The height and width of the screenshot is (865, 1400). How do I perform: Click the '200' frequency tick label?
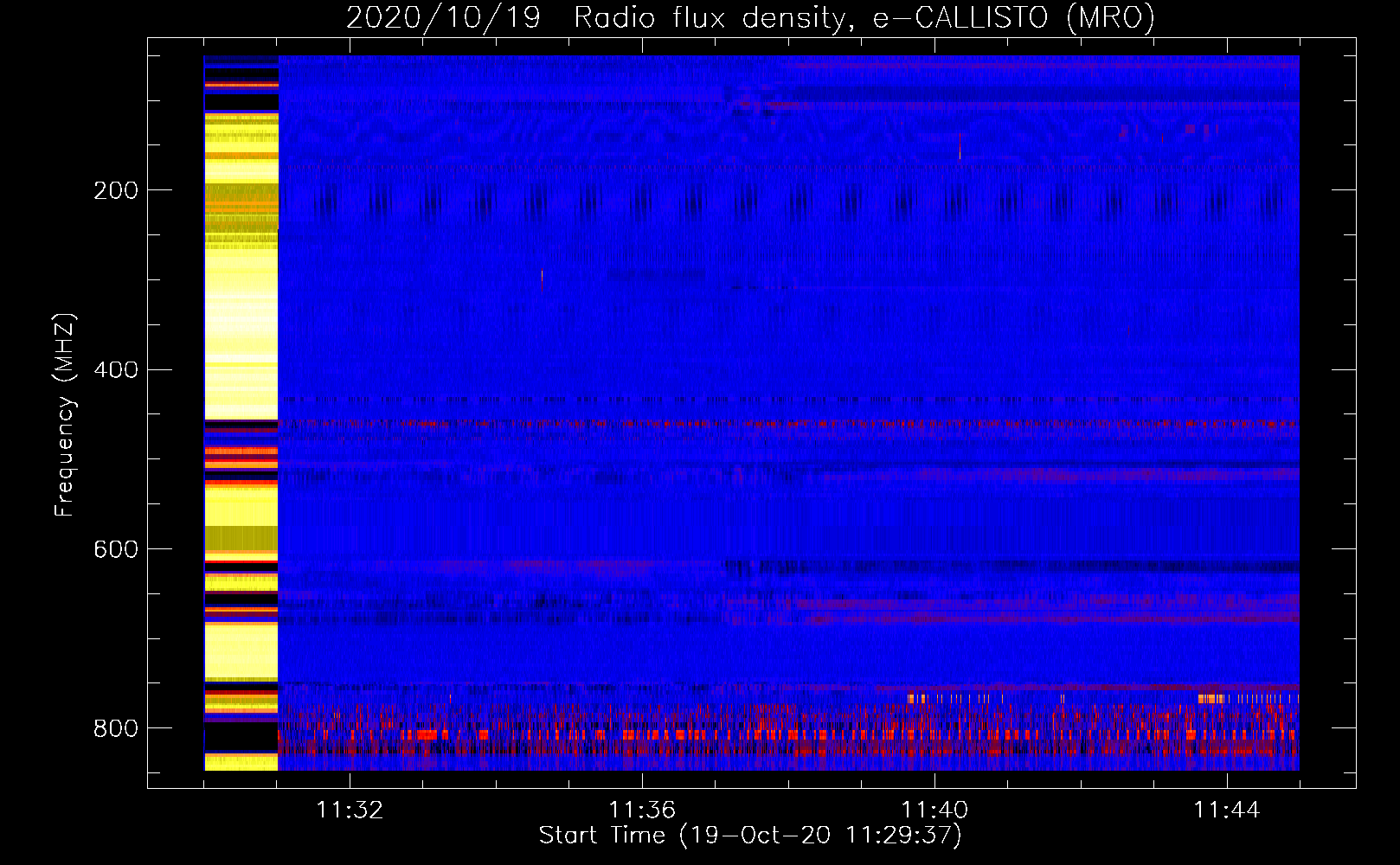(x=116, y=190)
